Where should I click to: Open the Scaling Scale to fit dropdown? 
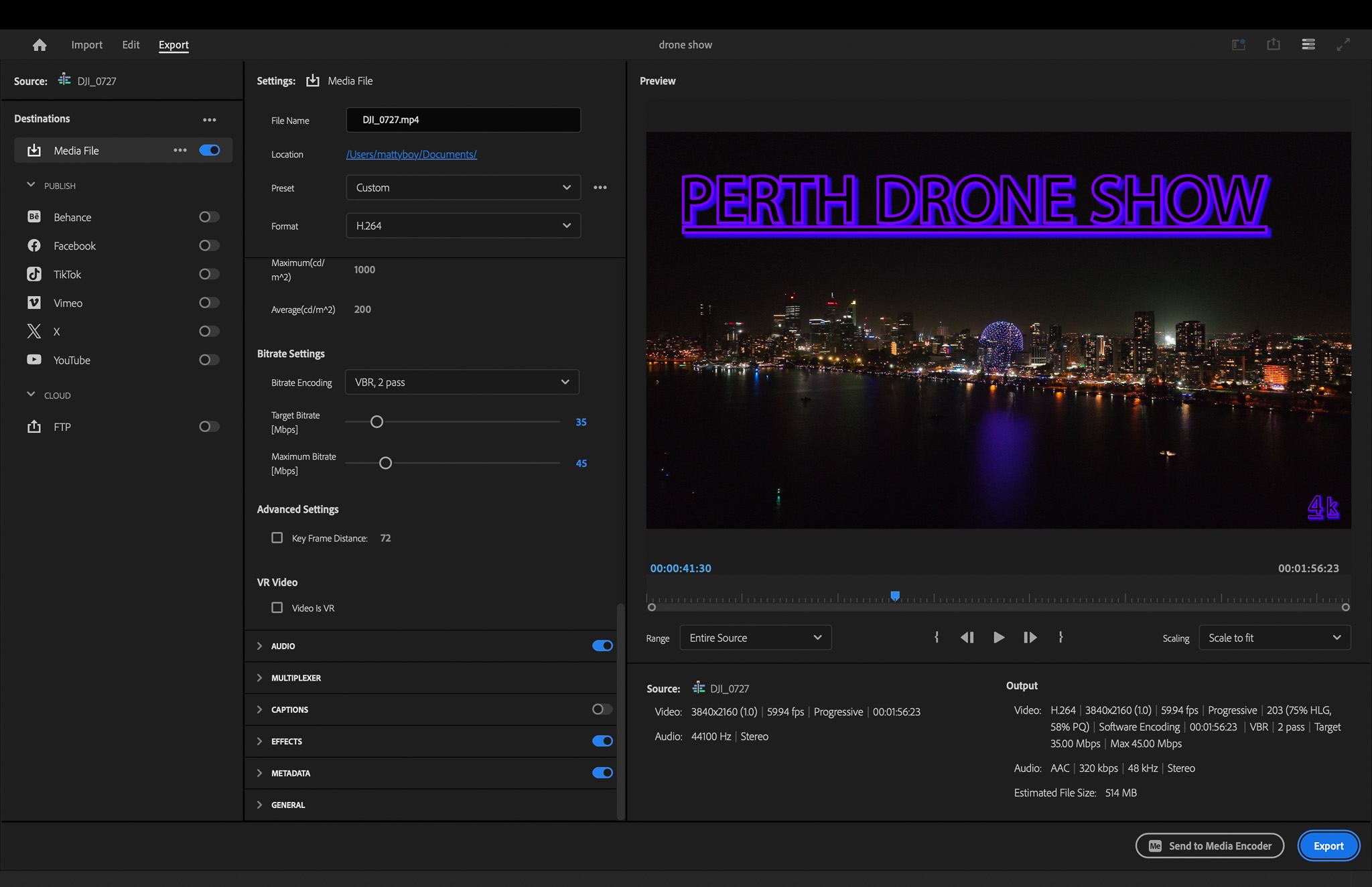[x=1274, y=637]
